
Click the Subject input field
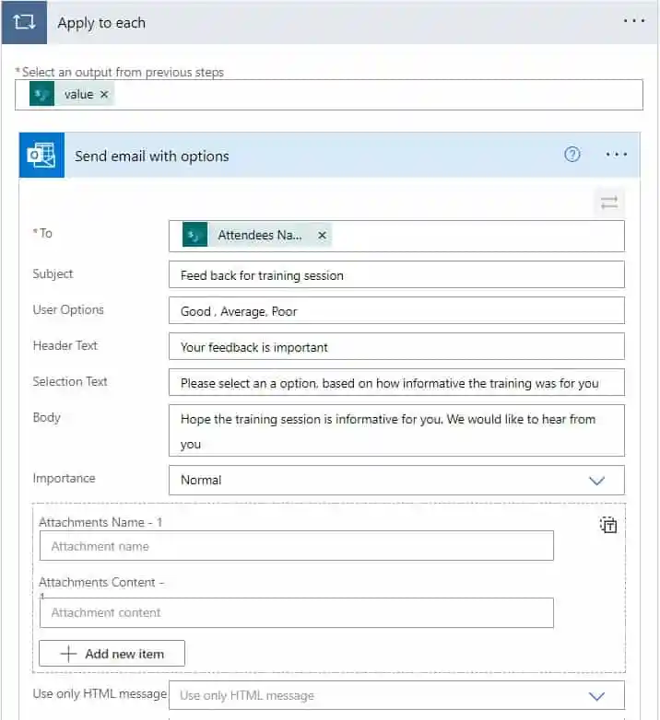point(396,275)
